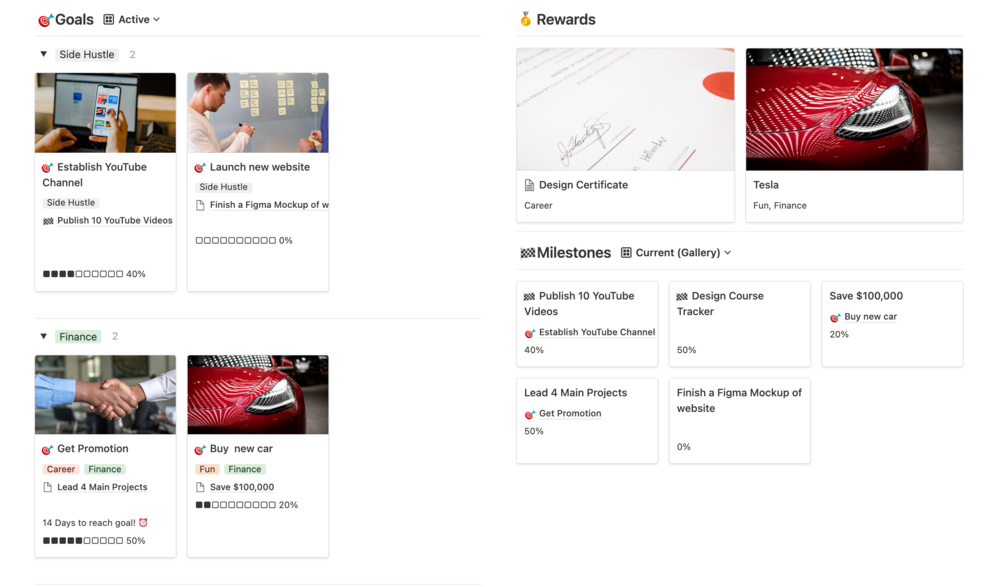Viewport: 1005px width, 587px height.
Task: Open the Buy new car relation link
Action: pos(869,317)
